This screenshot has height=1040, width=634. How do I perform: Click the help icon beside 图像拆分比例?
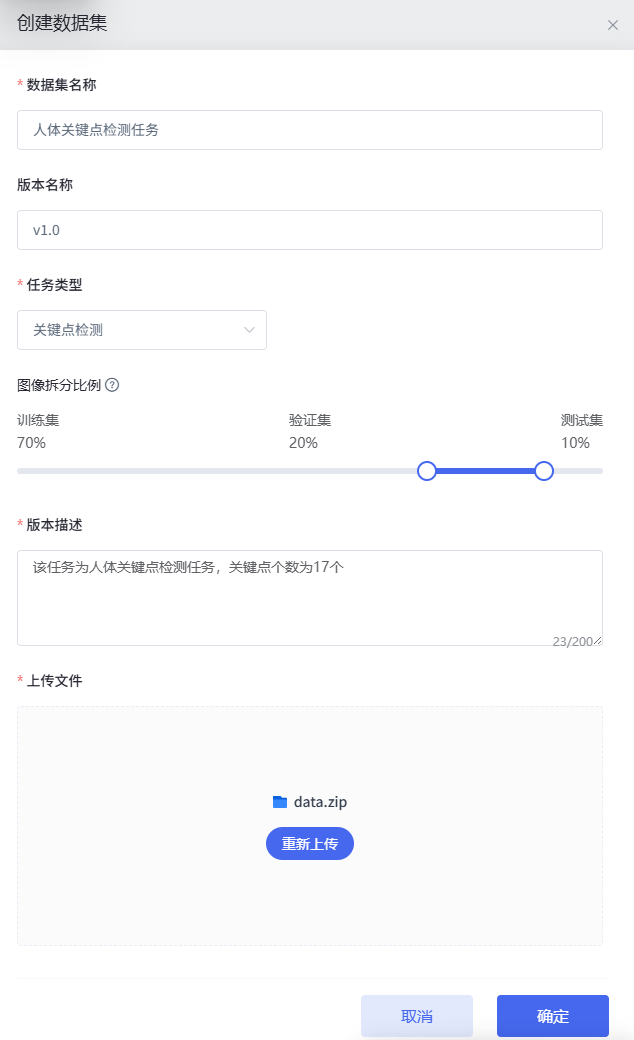(112, 385)
